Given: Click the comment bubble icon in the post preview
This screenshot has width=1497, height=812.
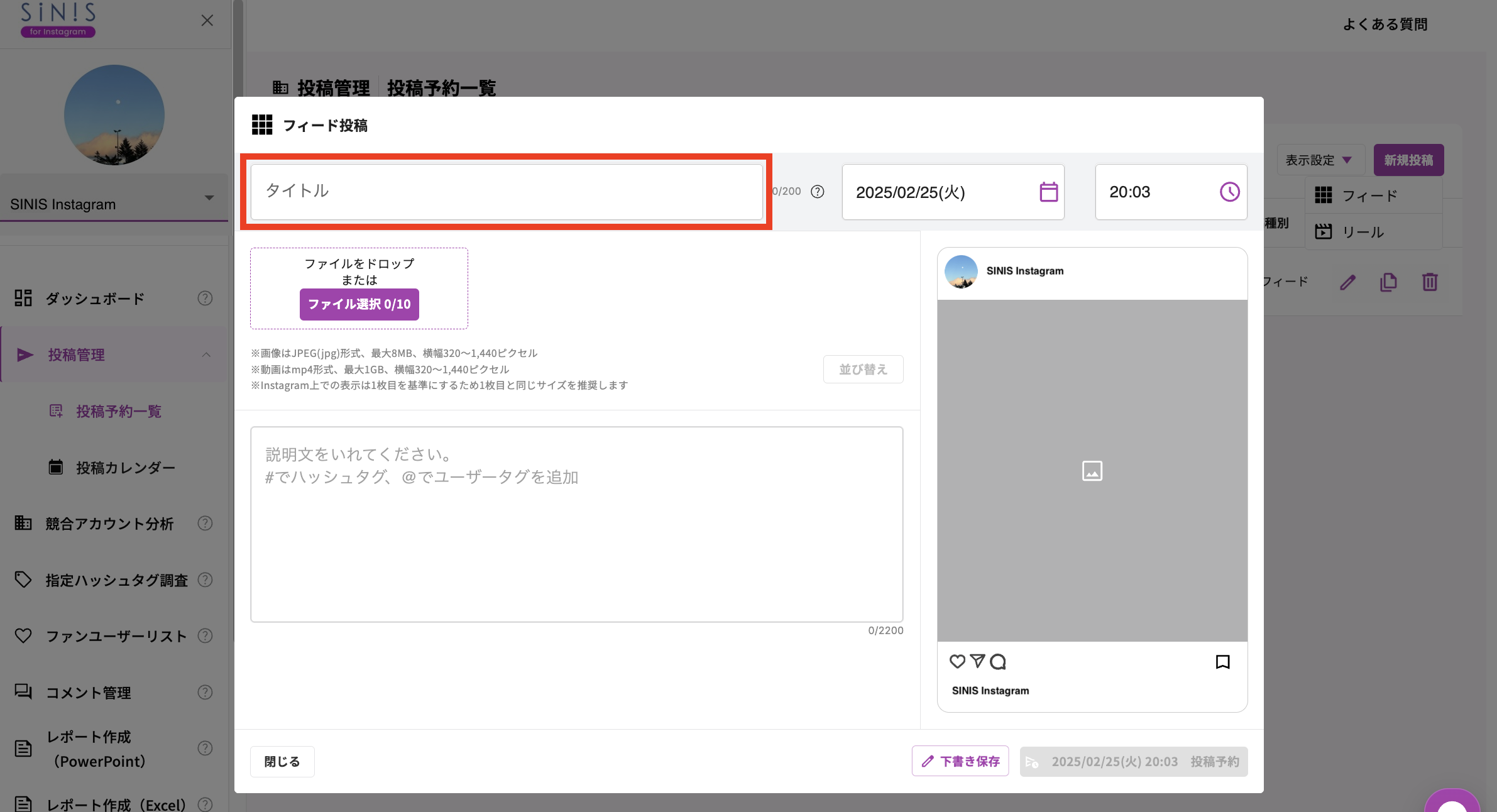Looking at the screenshot, I should (x=999, y=662).
